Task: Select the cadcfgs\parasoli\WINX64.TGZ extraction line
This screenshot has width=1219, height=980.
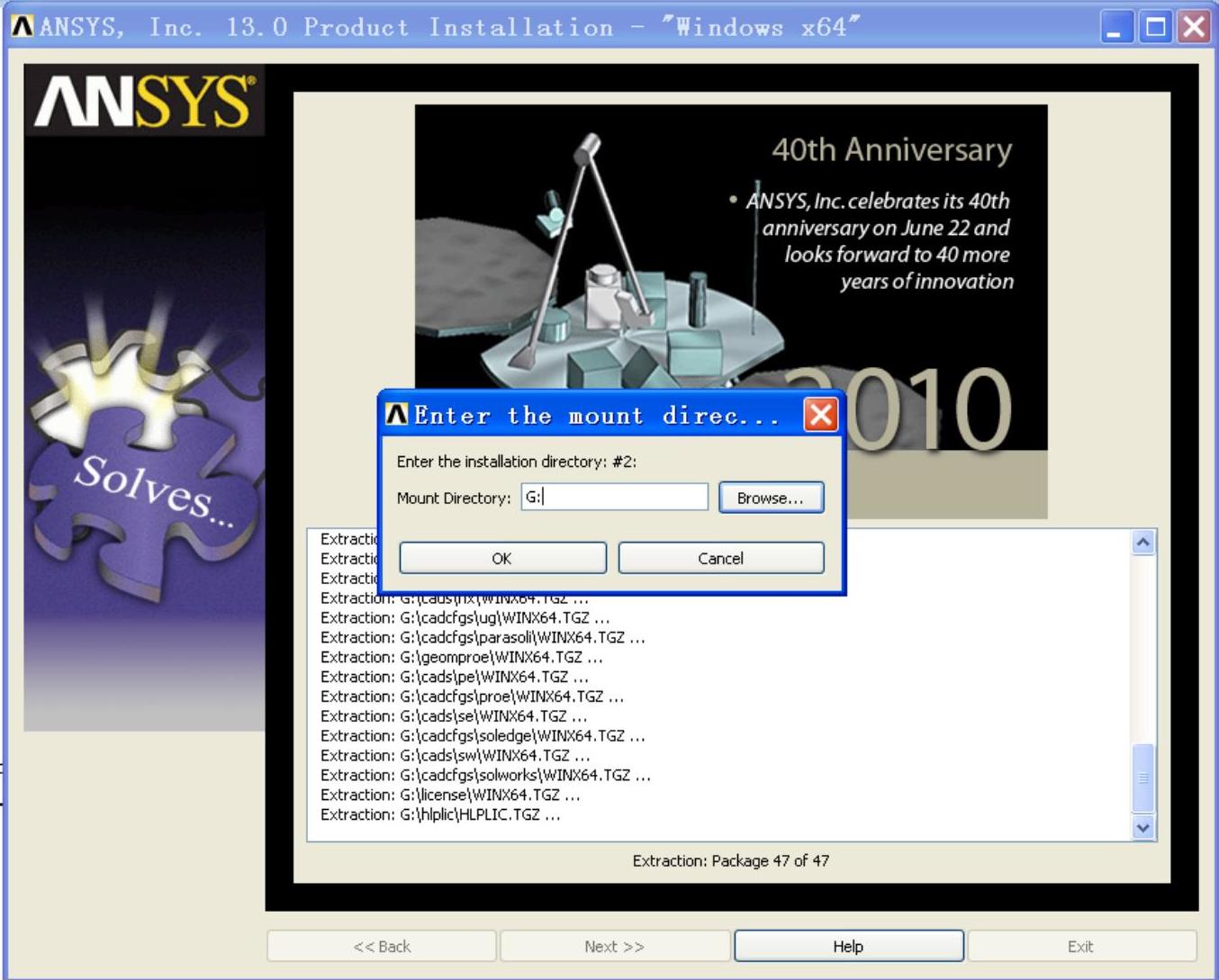Action: coord(483,637)
